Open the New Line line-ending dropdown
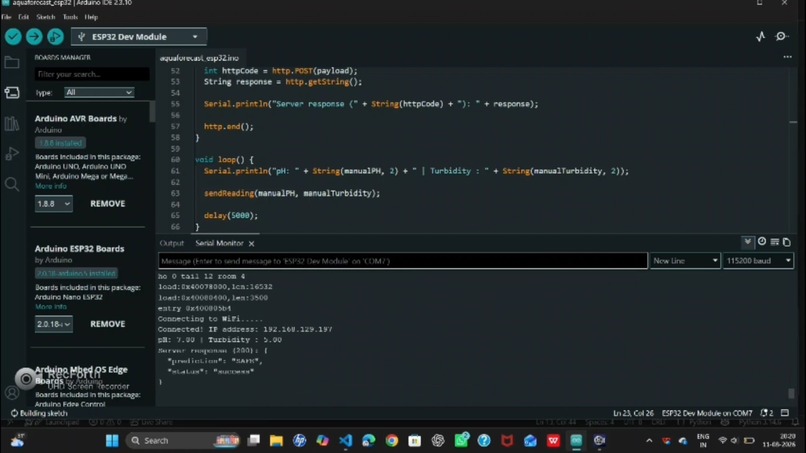 point(685,261)
